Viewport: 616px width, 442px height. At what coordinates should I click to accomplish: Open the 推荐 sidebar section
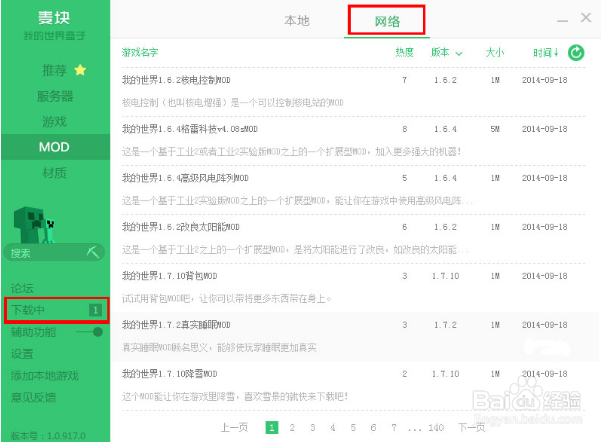55,70
